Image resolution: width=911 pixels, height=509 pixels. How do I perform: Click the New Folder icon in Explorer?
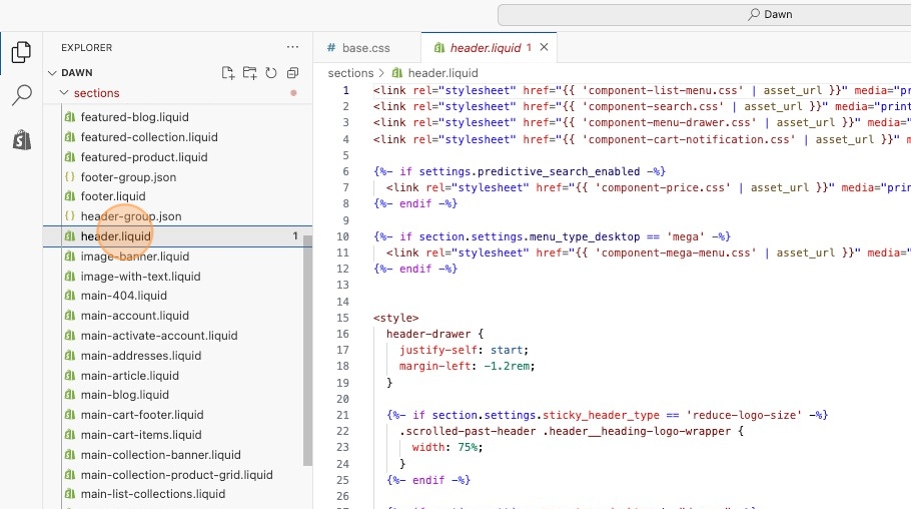[249, 73]
